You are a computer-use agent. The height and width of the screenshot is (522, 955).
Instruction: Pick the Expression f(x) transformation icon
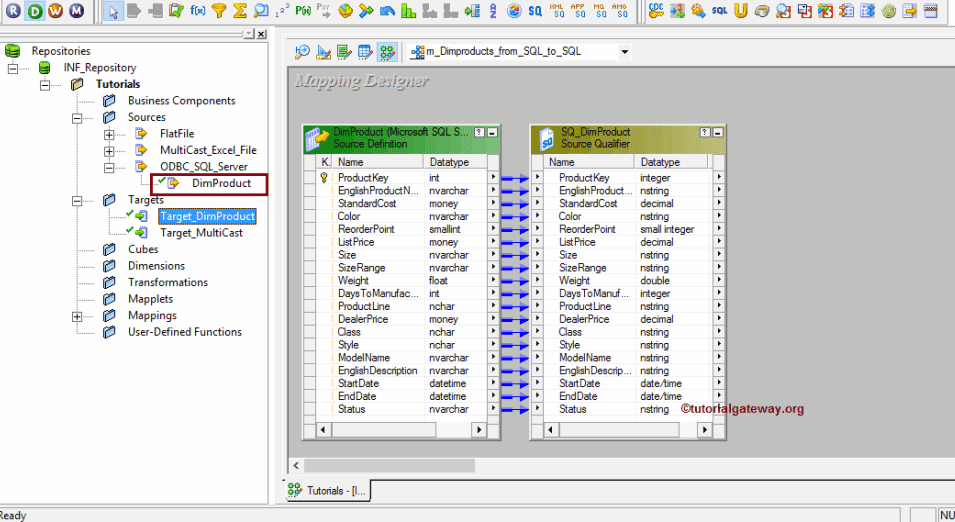[x=198, y=11]
